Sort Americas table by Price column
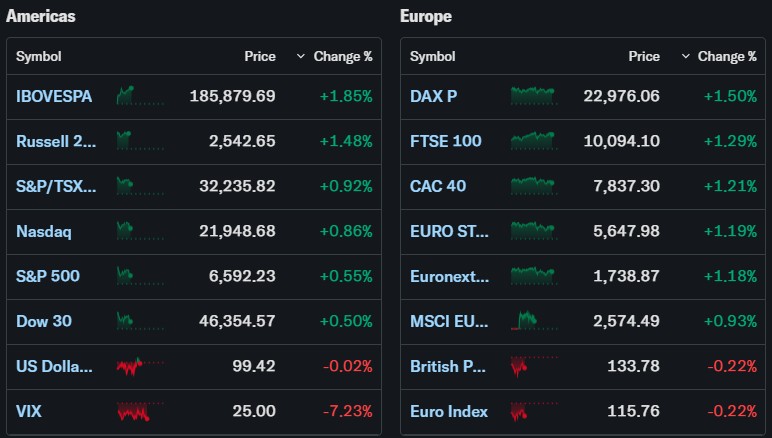Viewport: 772px width, 438px height. coord(260,57)
